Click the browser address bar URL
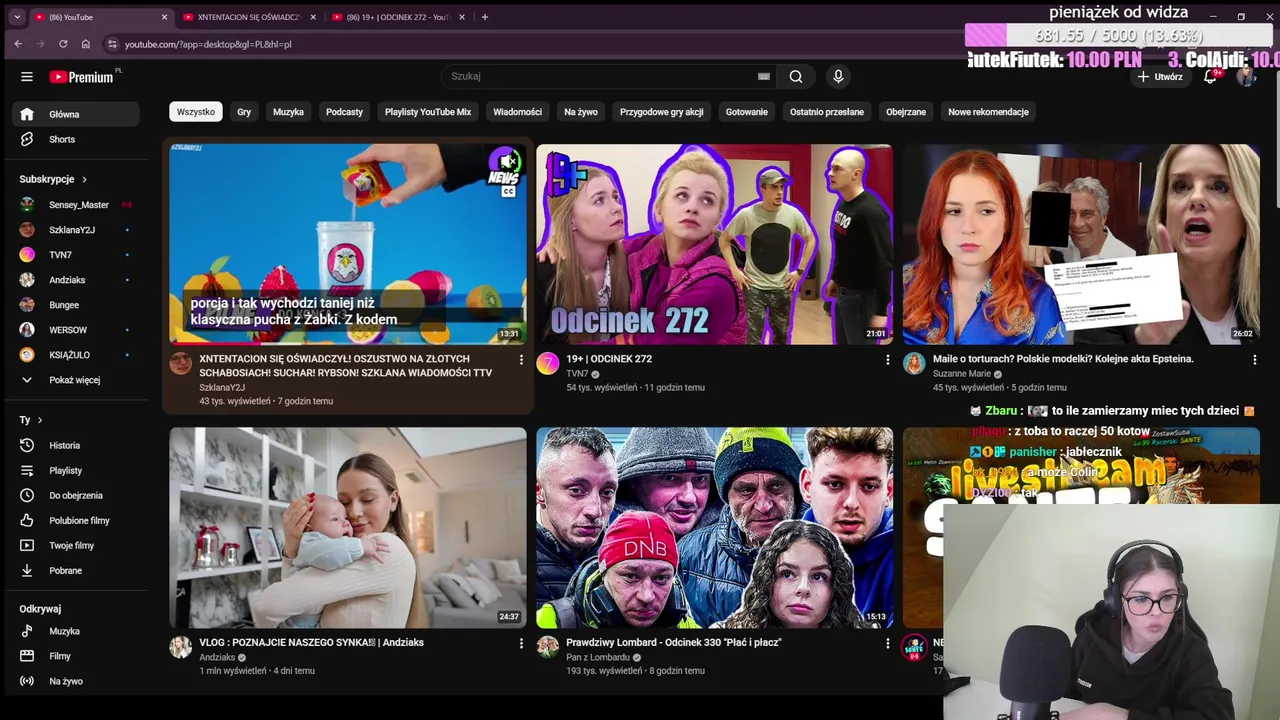Screen dimensions: 1280x720 pos(208,44)
